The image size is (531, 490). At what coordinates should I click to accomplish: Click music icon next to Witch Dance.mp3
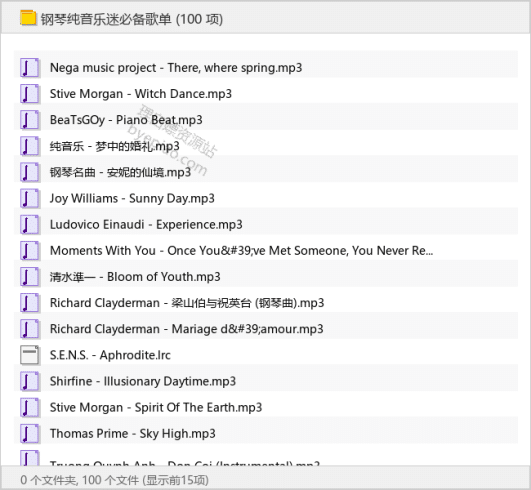30,94
